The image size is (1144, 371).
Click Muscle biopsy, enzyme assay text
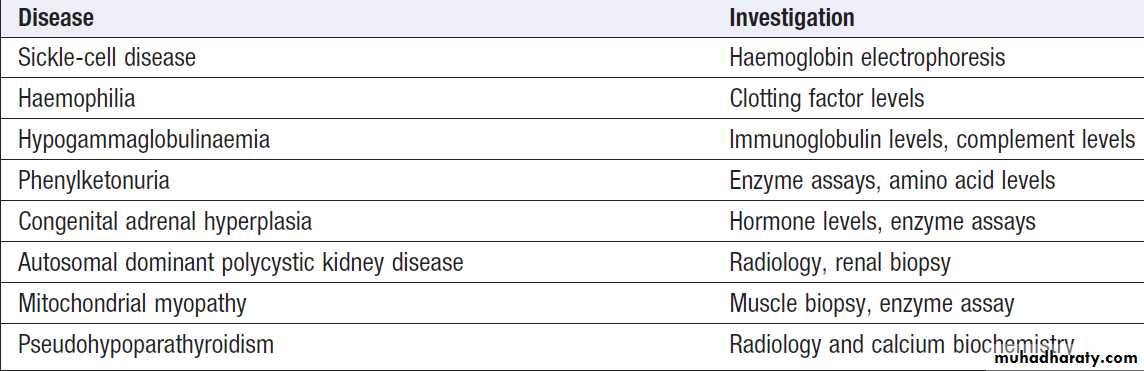tap(872, 302)
